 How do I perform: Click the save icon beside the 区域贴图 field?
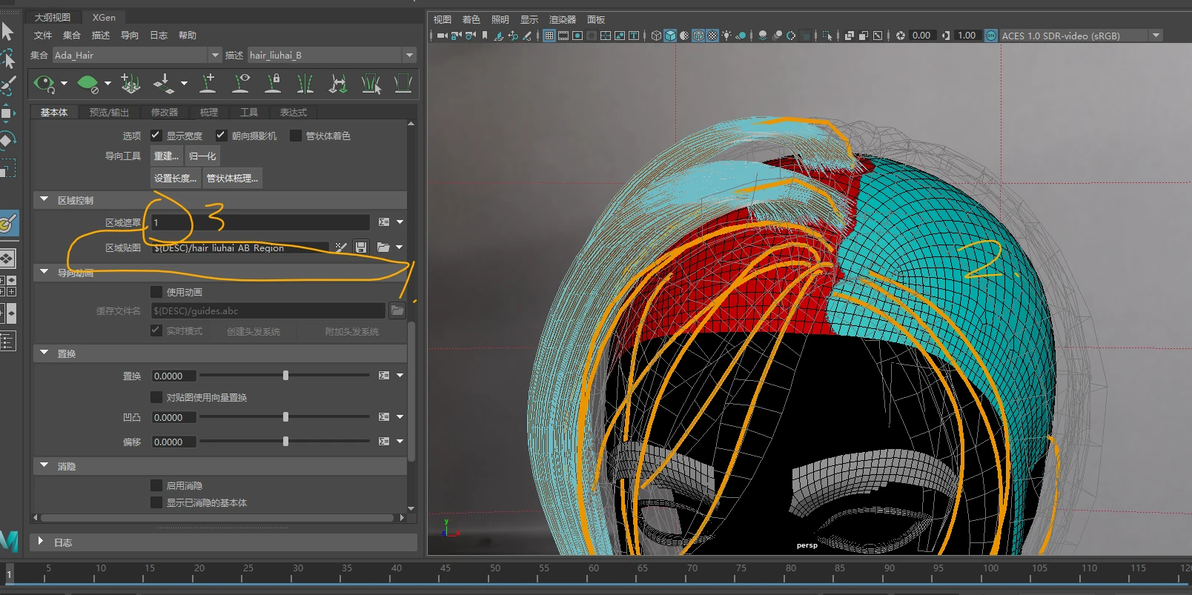tap(361, 247)
